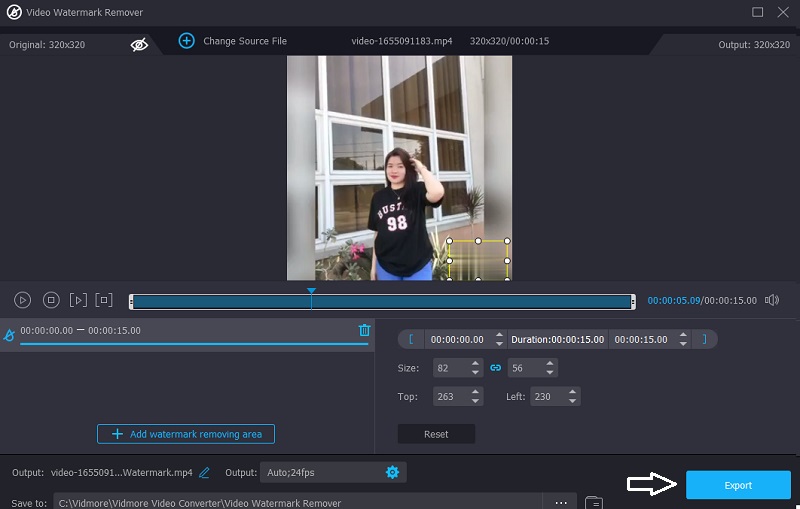The height and width of the screenshot is (509, 800).
Task: Click the set end bracket icon
Action: [x=704, y=339]
